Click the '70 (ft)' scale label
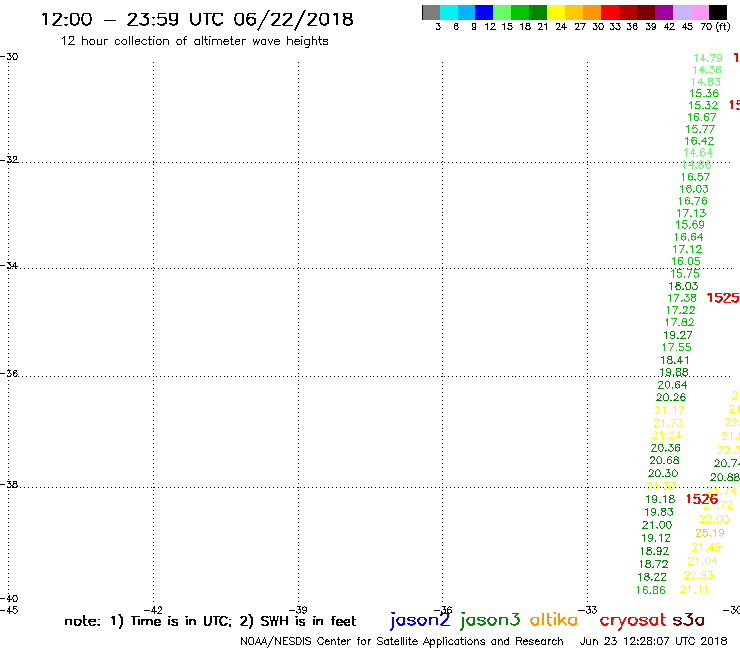The image size is (740, 650). point(715,27)
